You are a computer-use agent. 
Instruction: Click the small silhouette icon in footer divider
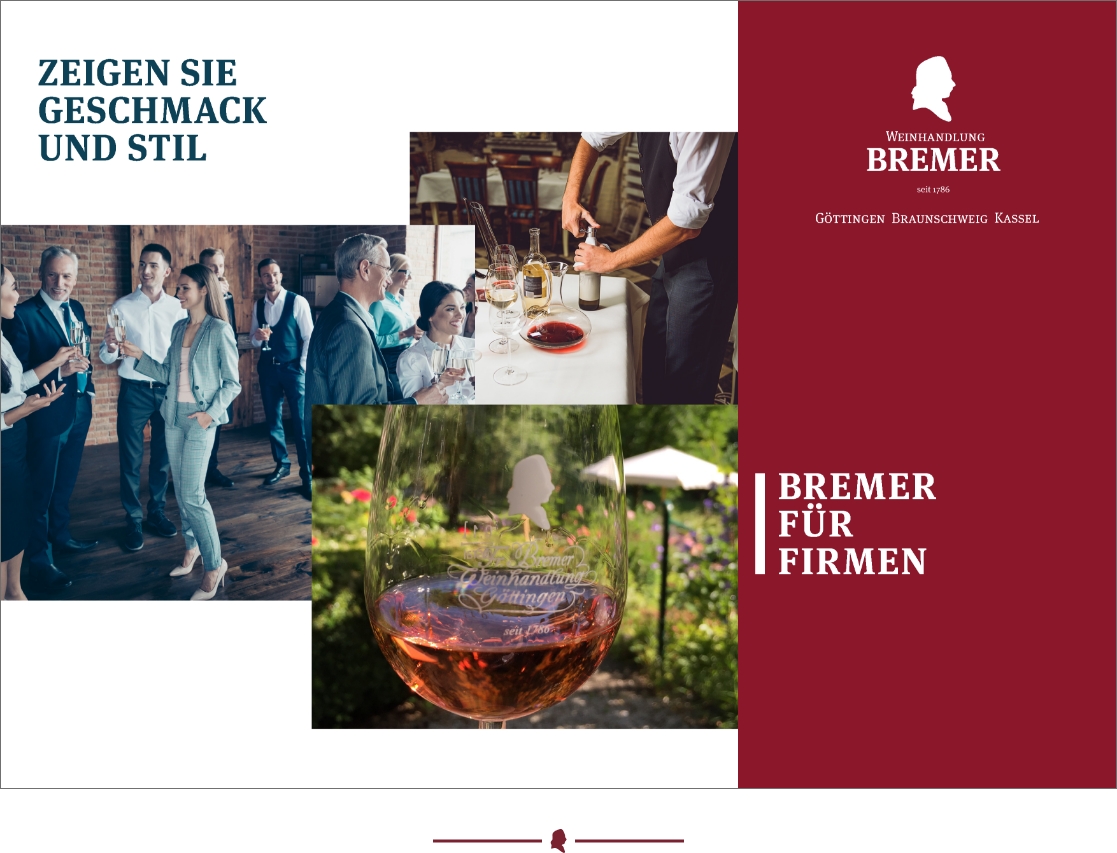pos(558,840)
